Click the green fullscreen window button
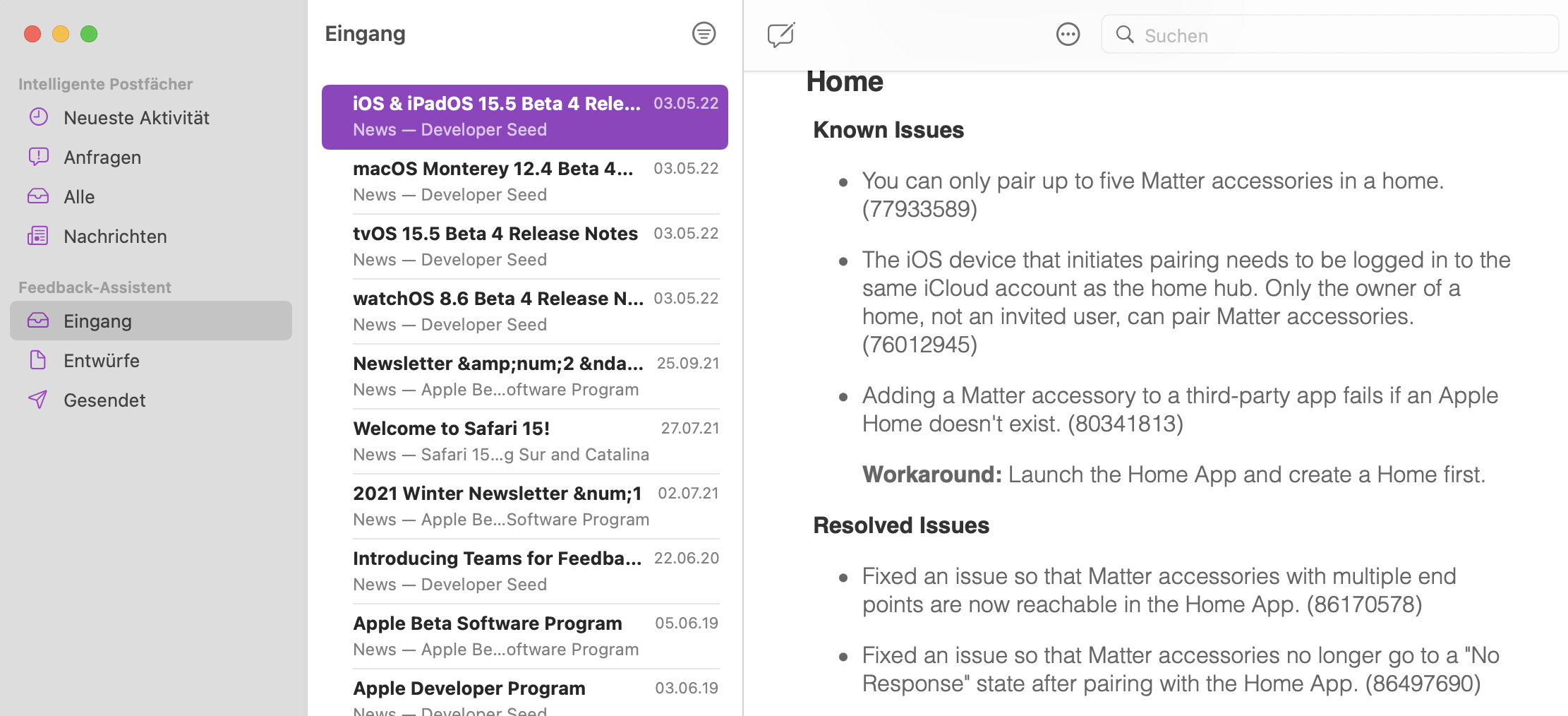1568x716 pixels. (x=89, y=34)
